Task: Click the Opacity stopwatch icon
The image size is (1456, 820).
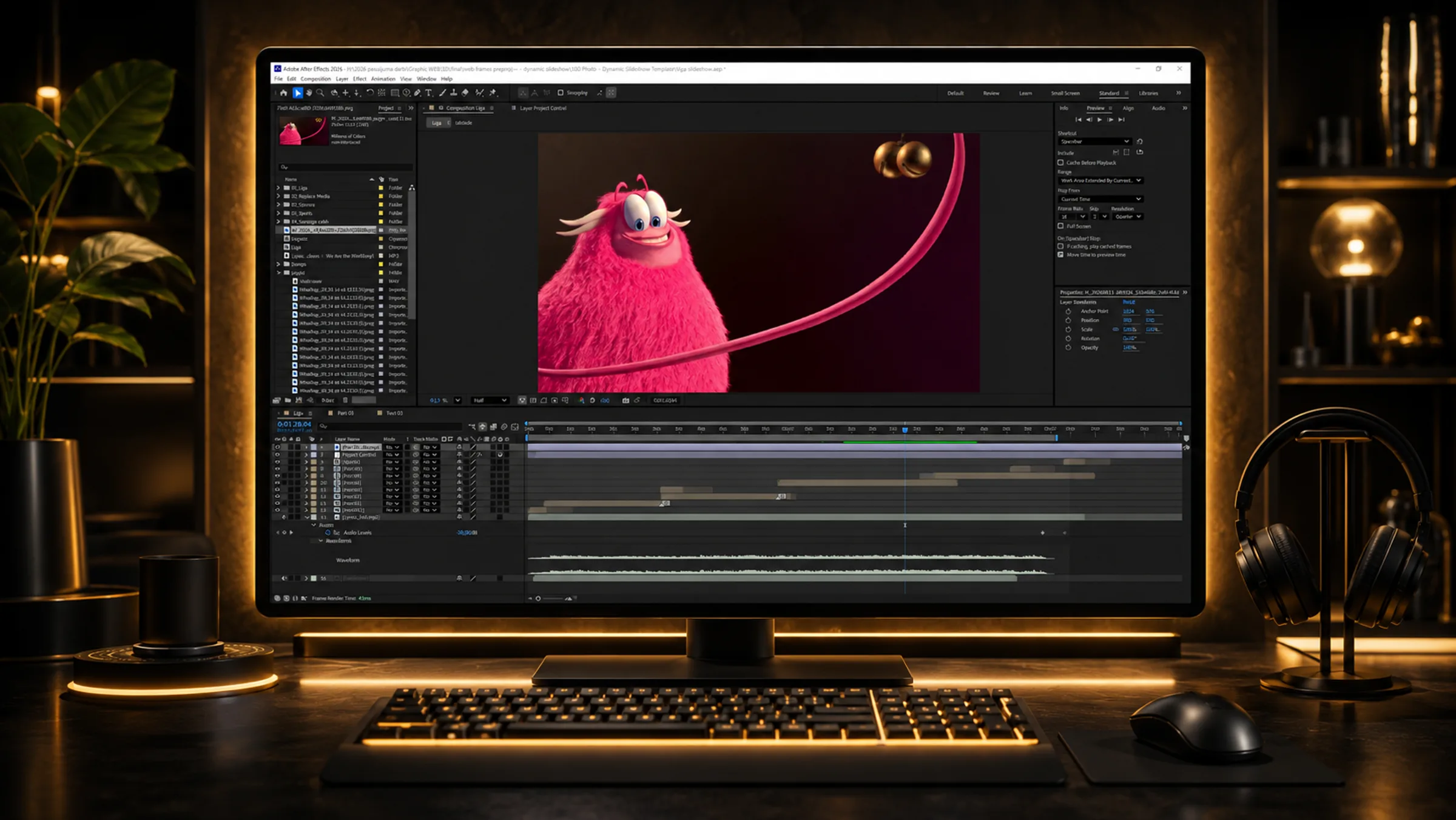Action: coord(1068,348)
